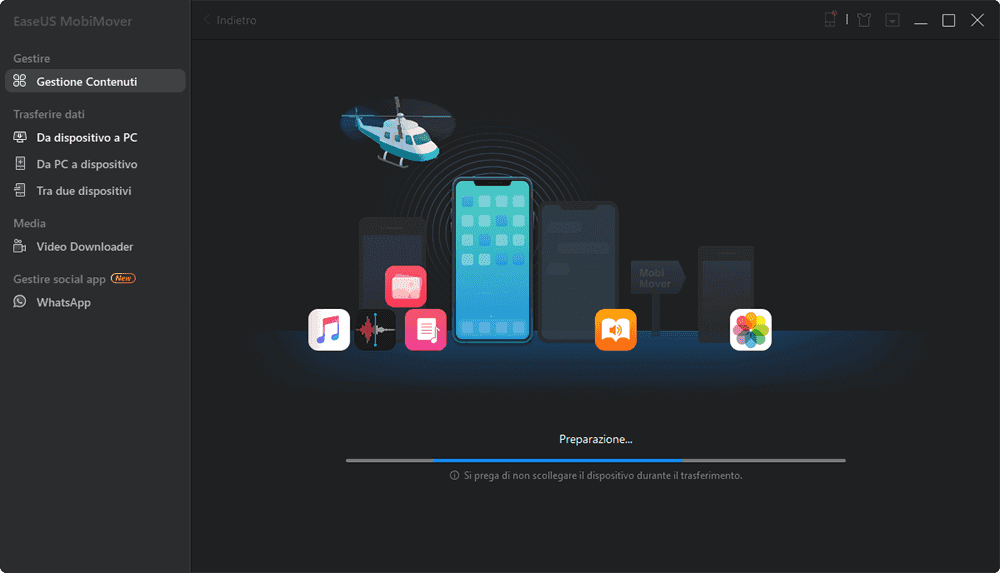
Task: Click the blue iPhone illustration
Action: click(492, 260)
